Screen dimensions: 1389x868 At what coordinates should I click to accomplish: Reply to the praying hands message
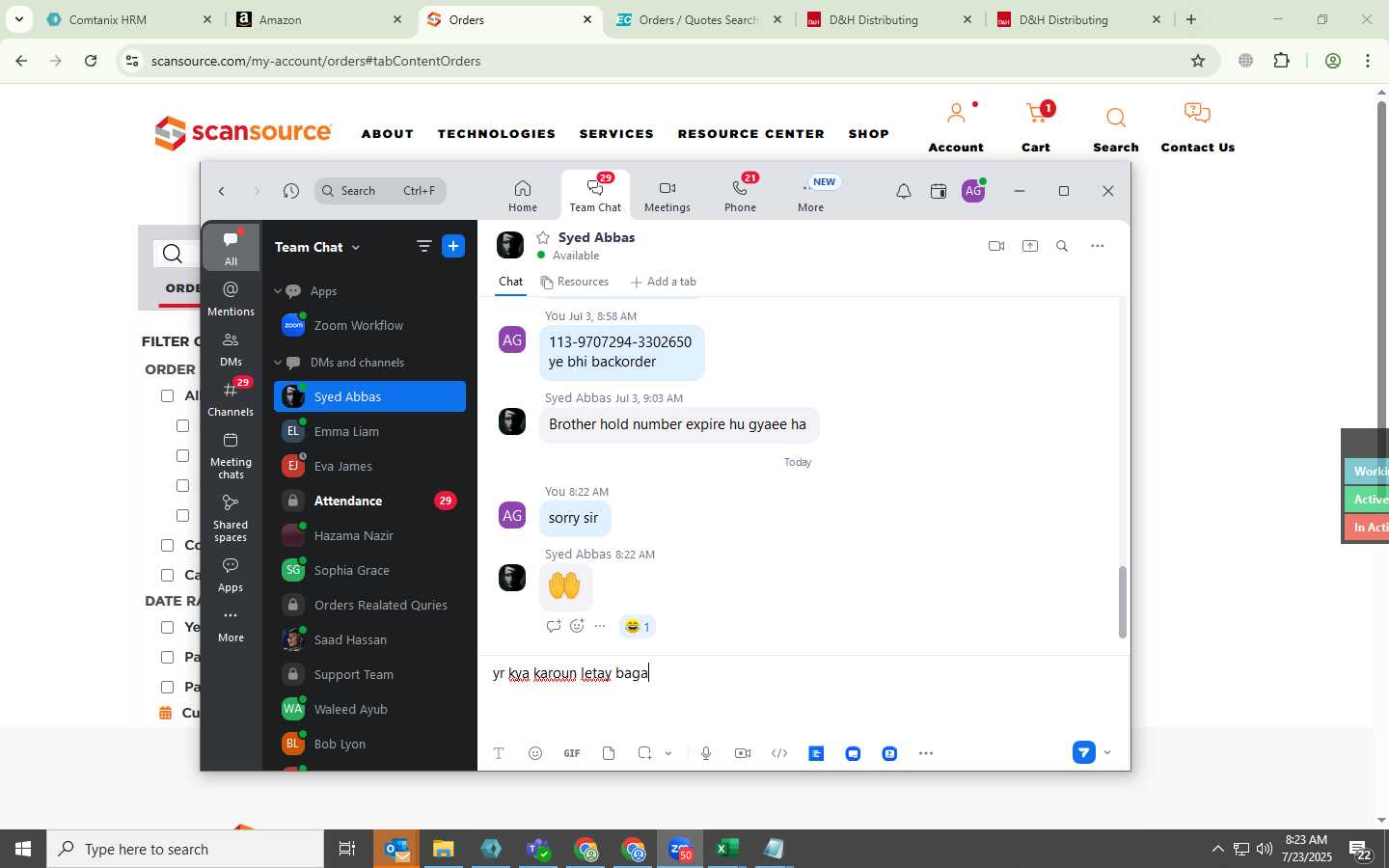click(553, 626)
